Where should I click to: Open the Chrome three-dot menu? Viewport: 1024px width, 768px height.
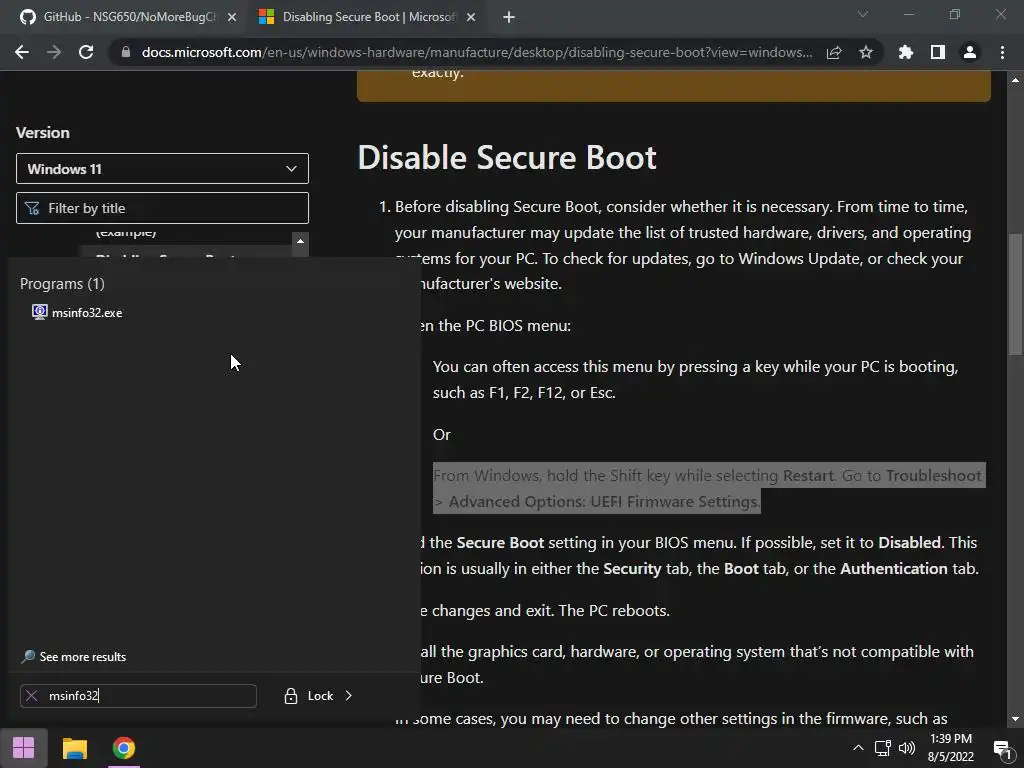click(x=1002, y=52)
